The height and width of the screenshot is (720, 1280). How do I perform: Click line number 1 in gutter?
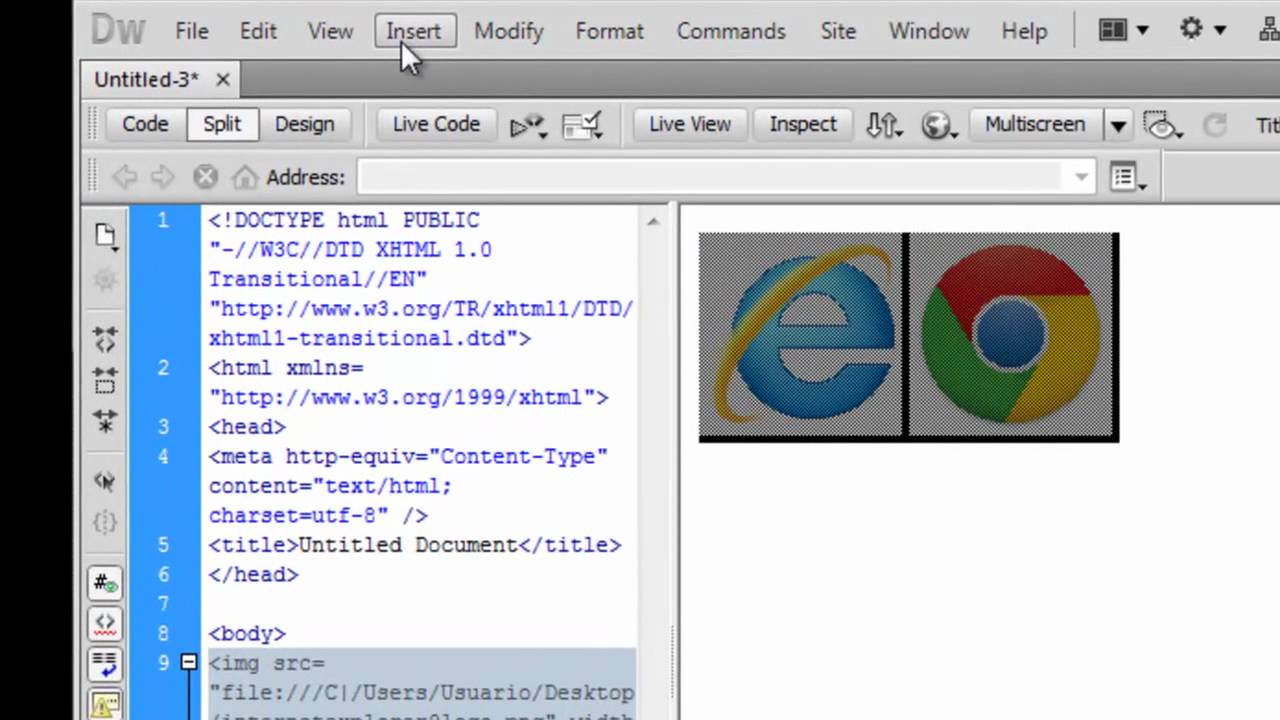(163, 220)
